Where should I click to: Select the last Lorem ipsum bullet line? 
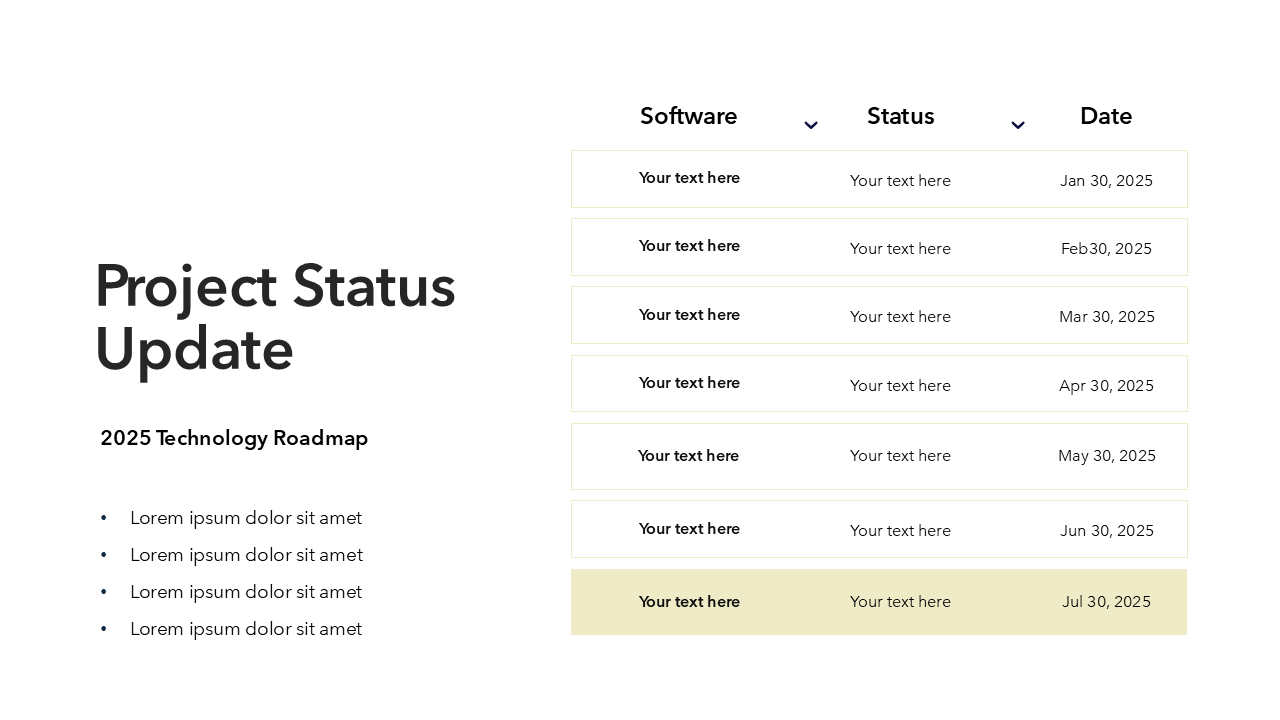(246, 629)
